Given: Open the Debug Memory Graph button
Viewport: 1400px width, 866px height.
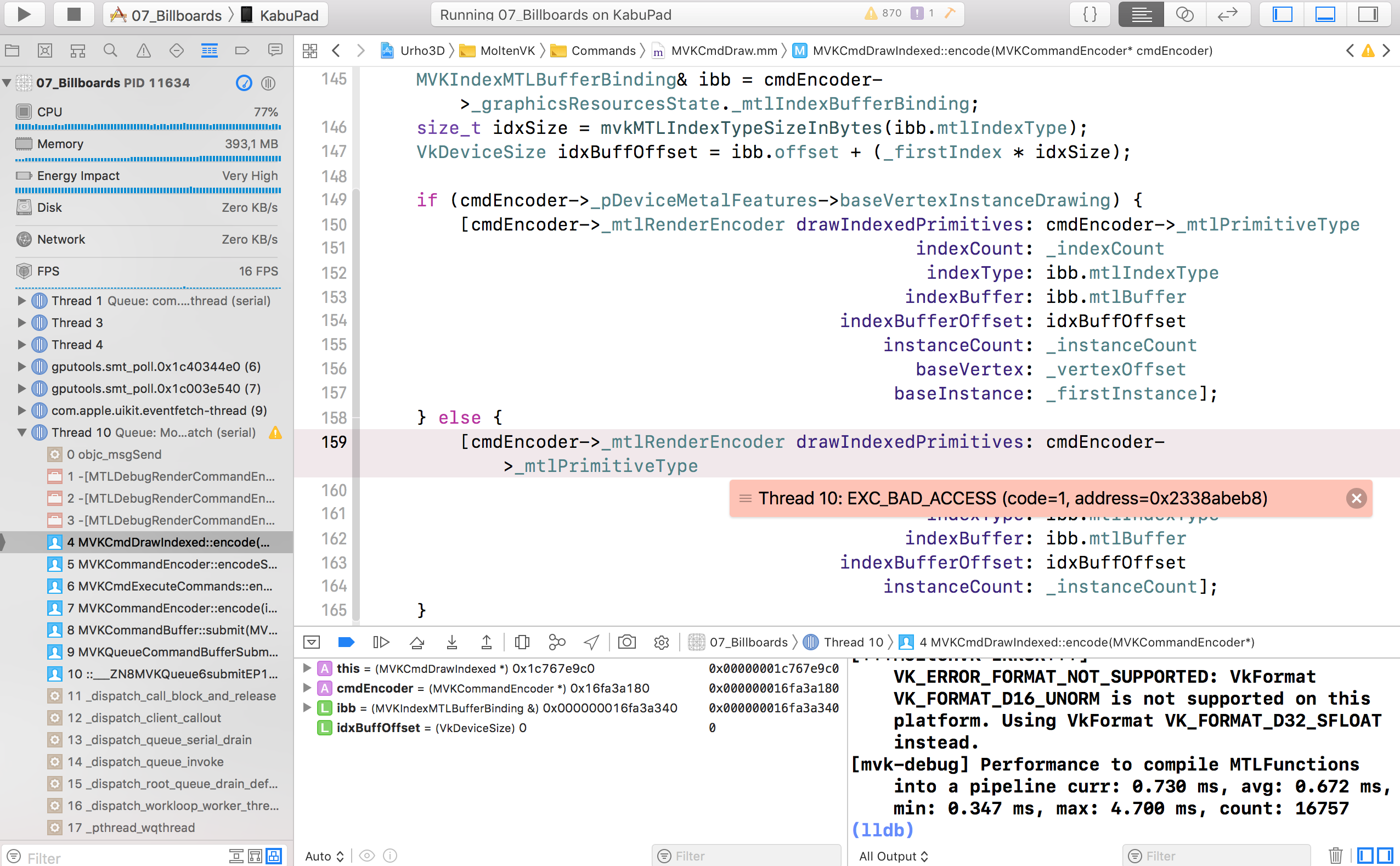Looking at the screenshot, I should click(557, 642).
